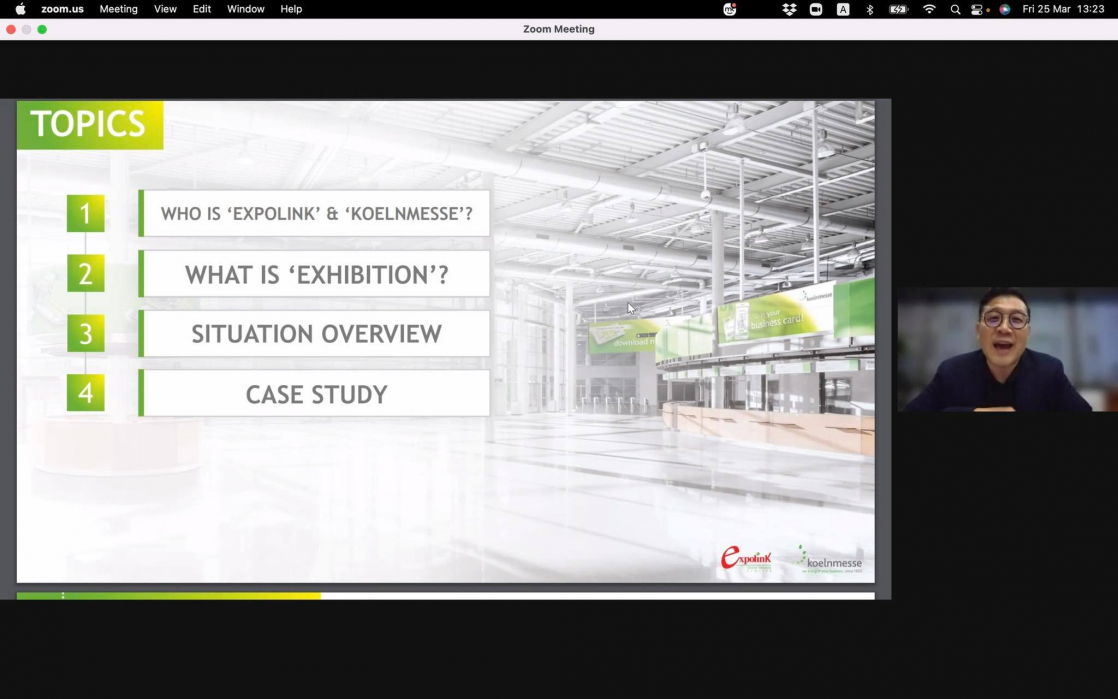Open the input source 'A' icon

[x=843, y=9]
